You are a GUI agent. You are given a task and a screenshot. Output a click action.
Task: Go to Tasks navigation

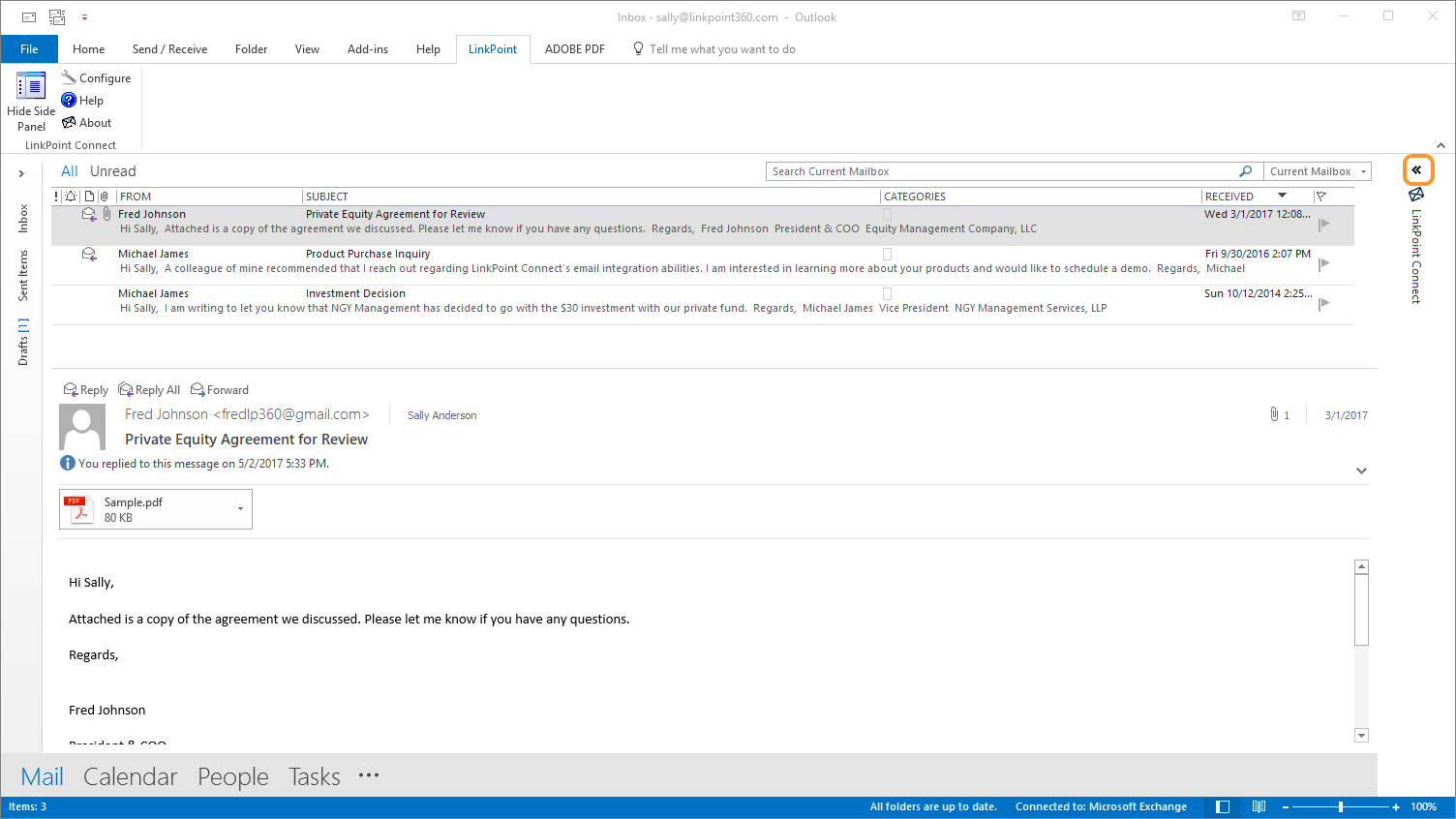pyautogui.click(x=315, y=776)
